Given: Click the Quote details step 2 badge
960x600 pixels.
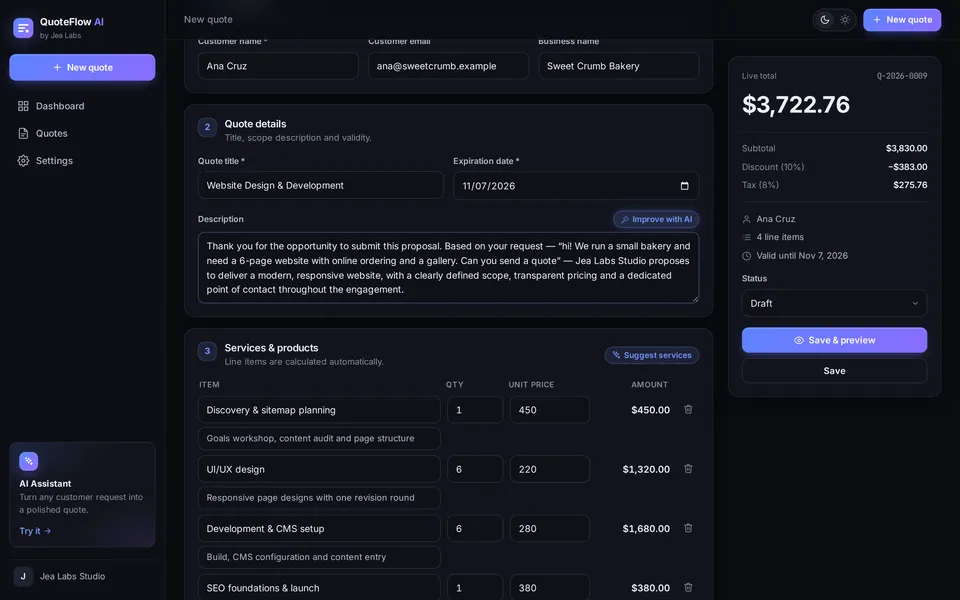Looking at the screenshot, I should 207,127.
